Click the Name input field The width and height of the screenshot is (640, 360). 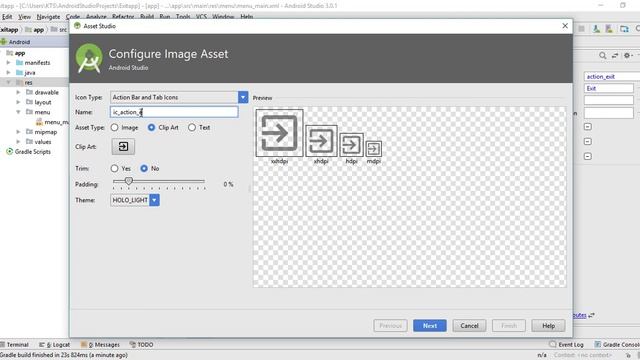(x=174, y=112)
